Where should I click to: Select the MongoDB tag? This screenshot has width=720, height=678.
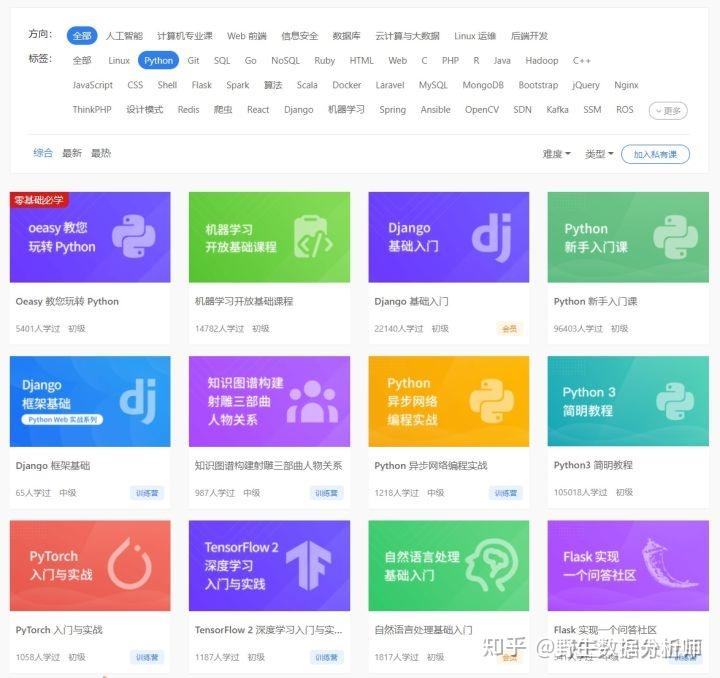483,85
